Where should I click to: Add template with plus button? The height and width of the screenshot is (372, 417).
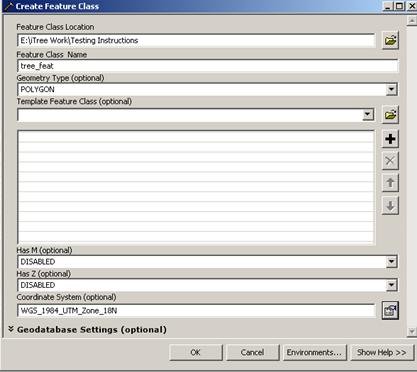pos(390,139)
